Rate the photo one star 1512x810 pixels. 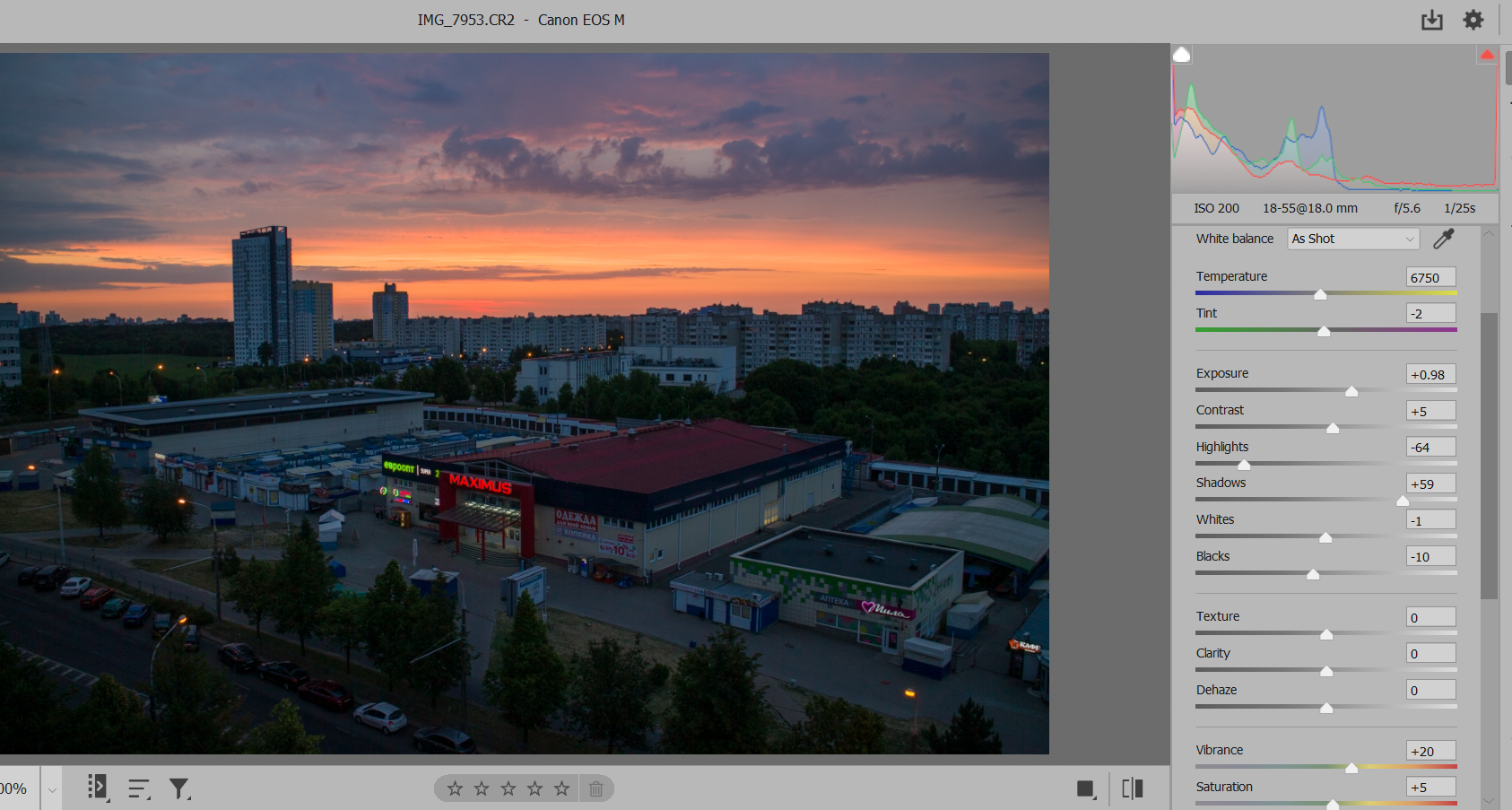click(455, 788)
